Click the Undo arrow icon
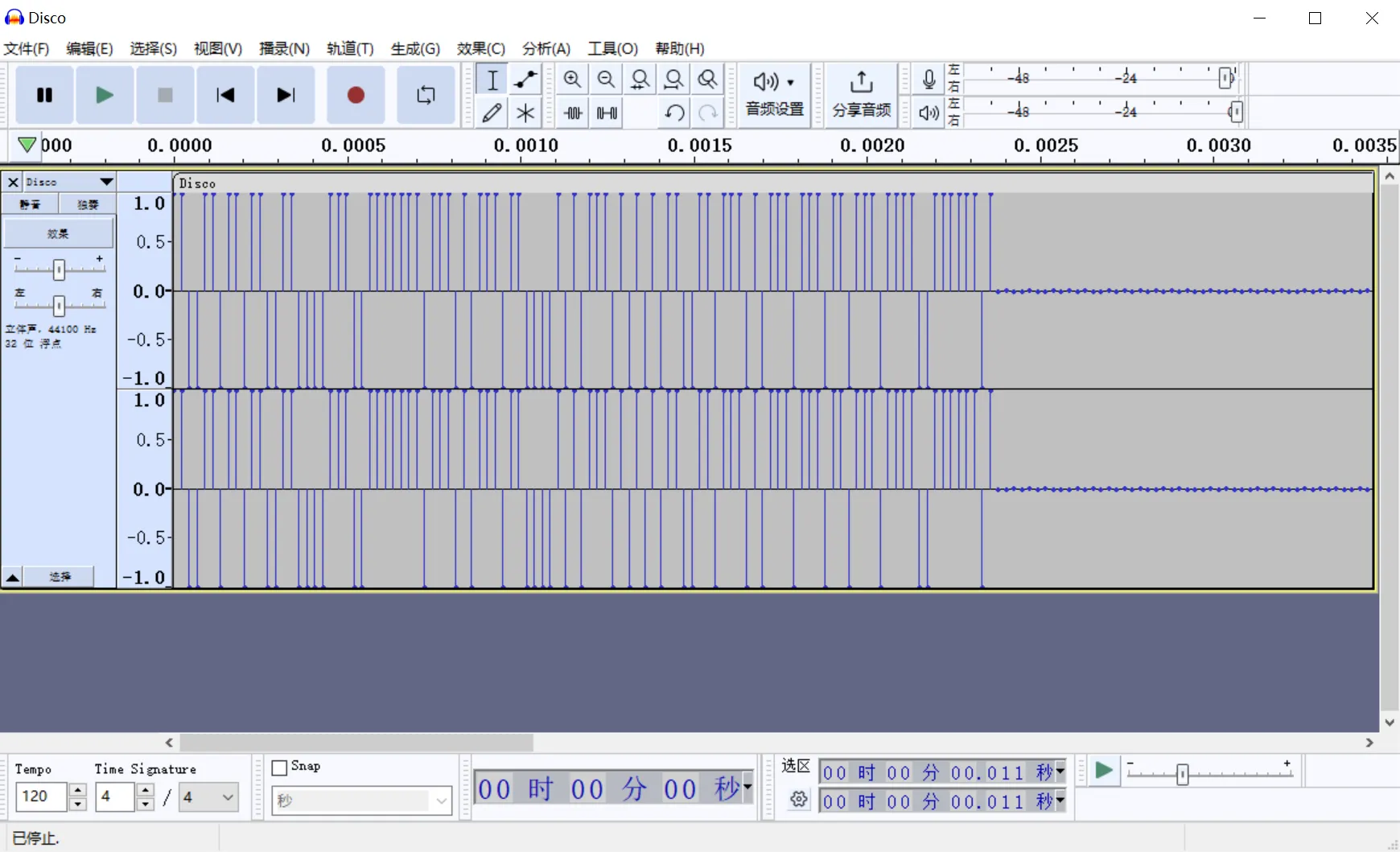The image size is (1400, 852). coord(674,113)
